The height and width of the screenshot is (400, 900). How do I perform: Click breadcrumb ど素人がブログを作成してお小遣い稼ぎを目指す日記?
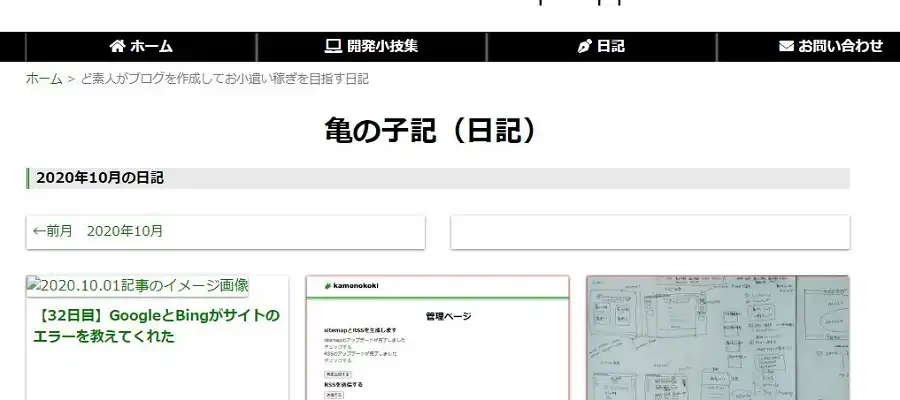tap(224, 79)
